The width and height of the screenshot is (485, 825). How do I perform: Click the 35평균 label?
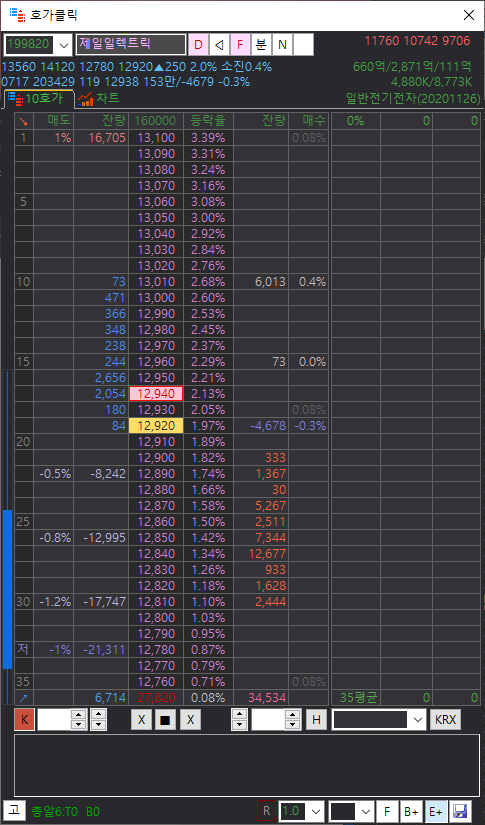point(358,698)
